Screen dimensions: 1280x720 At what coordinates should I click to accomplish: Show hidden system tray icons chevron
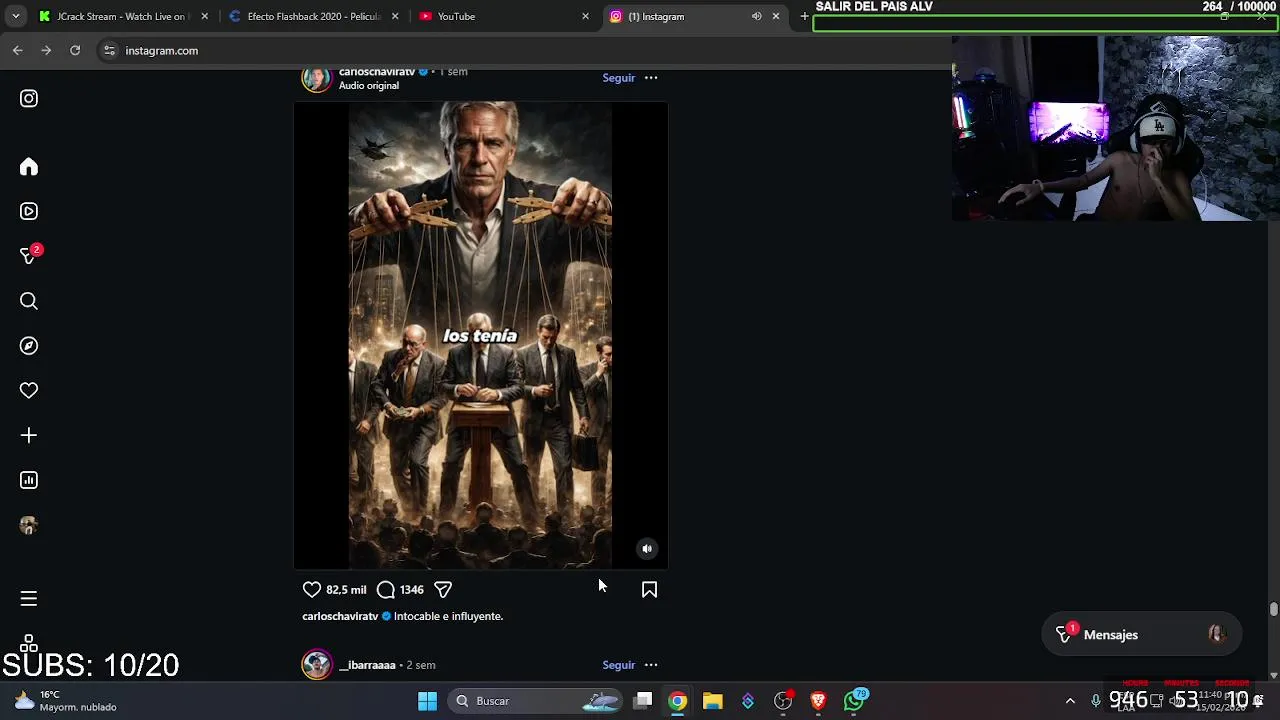(x=1070, y=701)
